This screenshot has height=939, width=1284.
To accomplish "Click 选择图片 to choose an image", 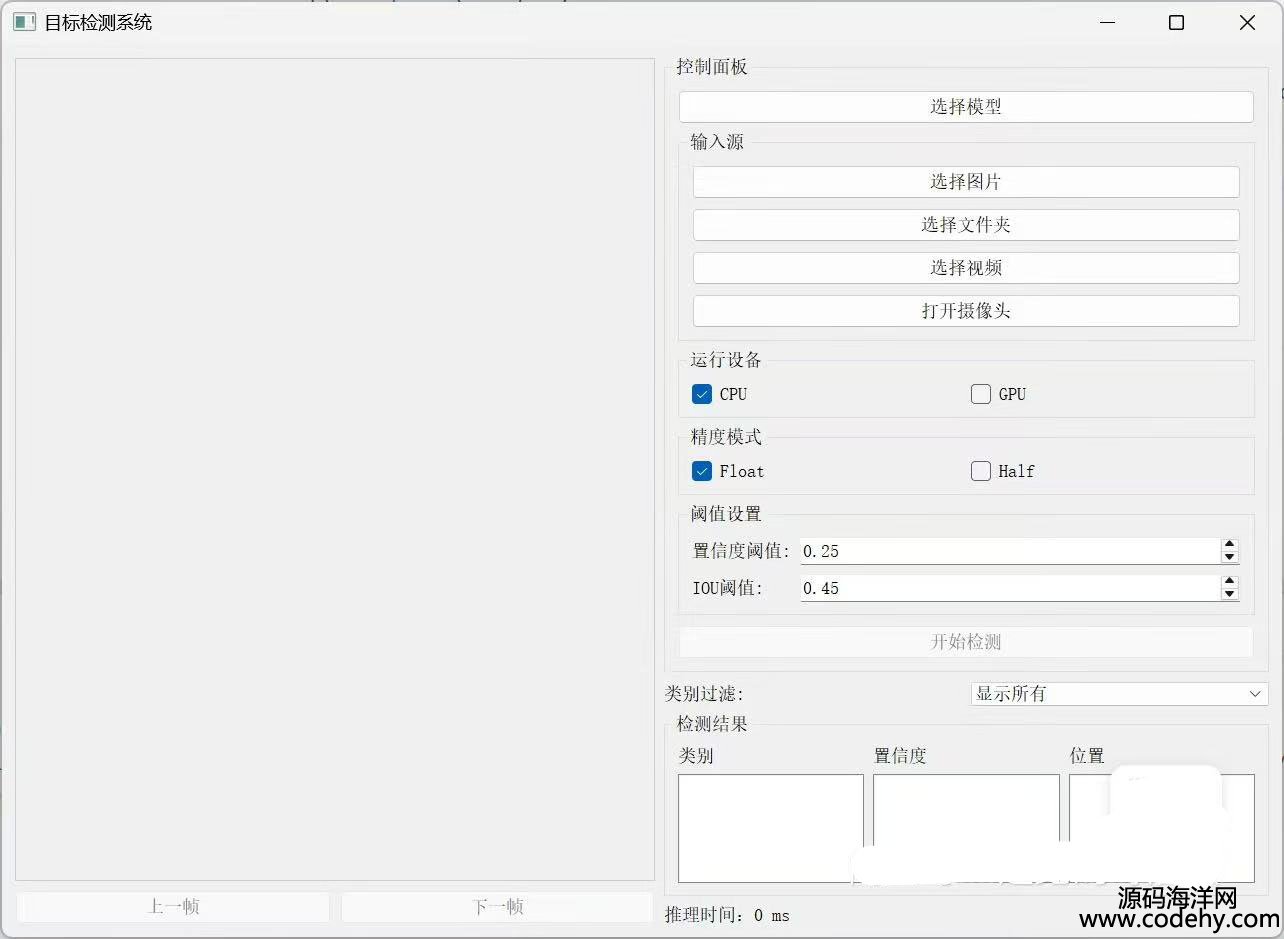I will pyautogui.click(x=965, y=182).
